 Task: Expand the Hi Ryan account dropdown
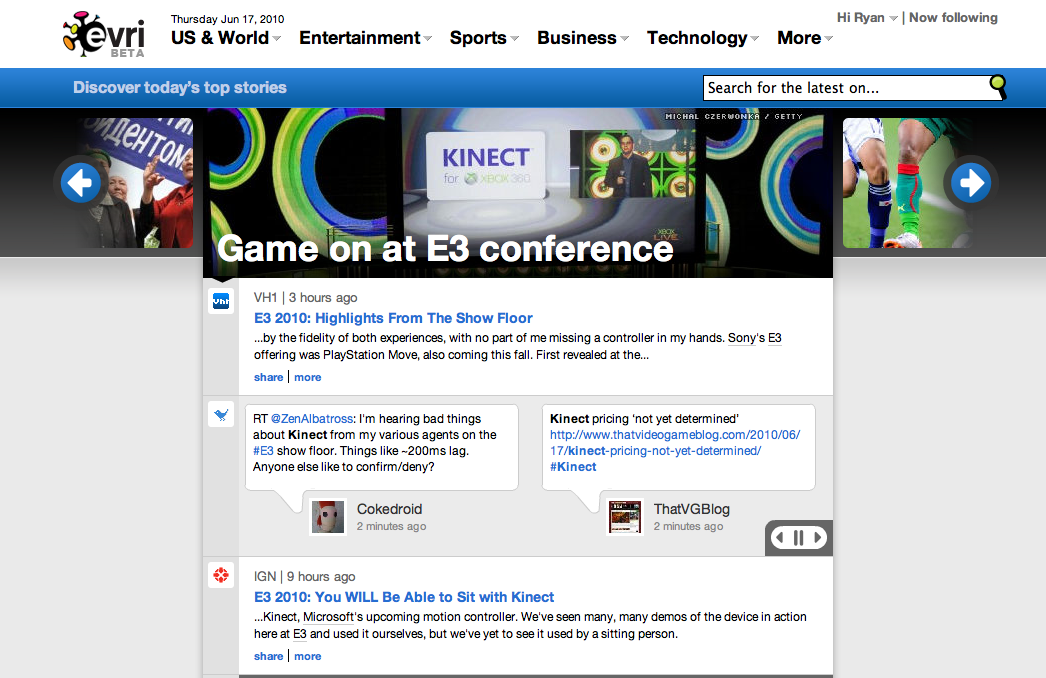[867, 18]
